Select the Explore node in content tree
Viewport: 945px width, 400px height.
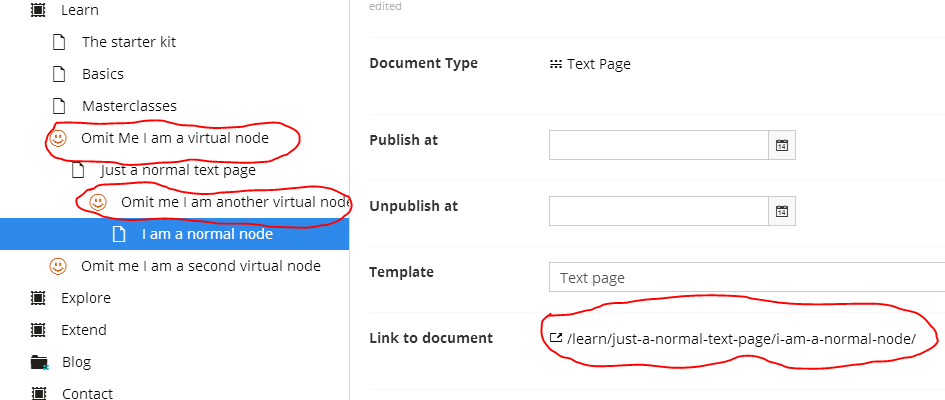[86, 298]
